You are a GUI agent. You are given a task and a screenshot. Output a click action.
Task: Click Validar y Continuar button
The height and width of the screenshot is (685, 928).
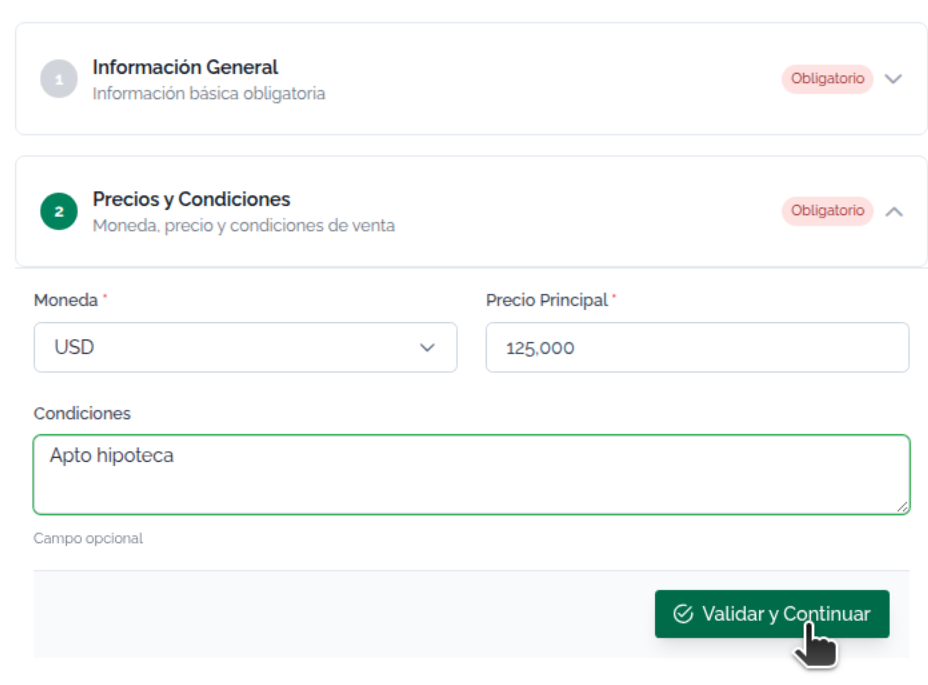pos(772,614)
